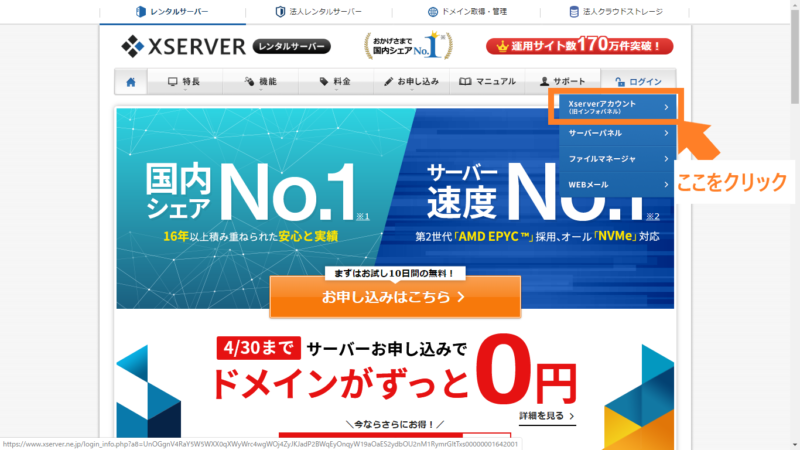The width and height of the screenshot is (800, 450).
Task: Click the 国内シェアNo.1 laurel badge
Action: [408, 46]
